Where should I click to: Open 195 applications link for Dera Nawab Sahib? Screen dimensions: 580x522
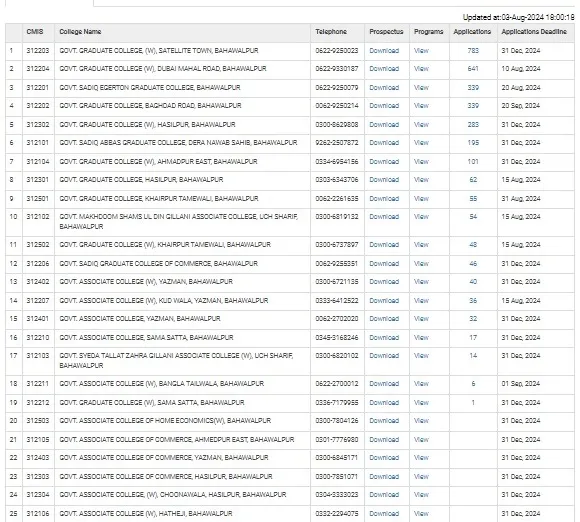pyautogui.click(x=473, y=143)
